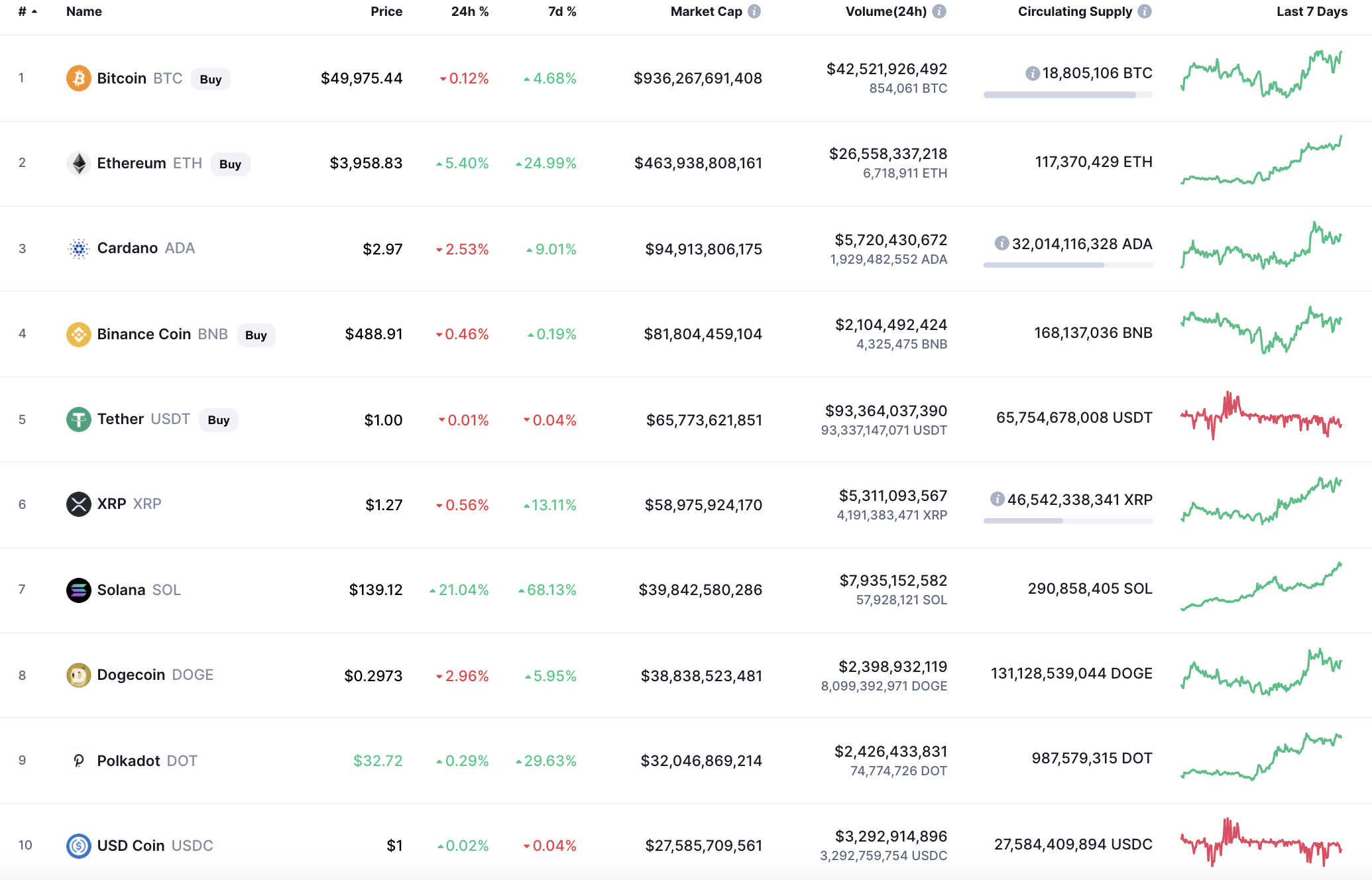Click Ethereum 24h change 5.40%
Viewport: 1372px width, 880px height.
point(462,163)
